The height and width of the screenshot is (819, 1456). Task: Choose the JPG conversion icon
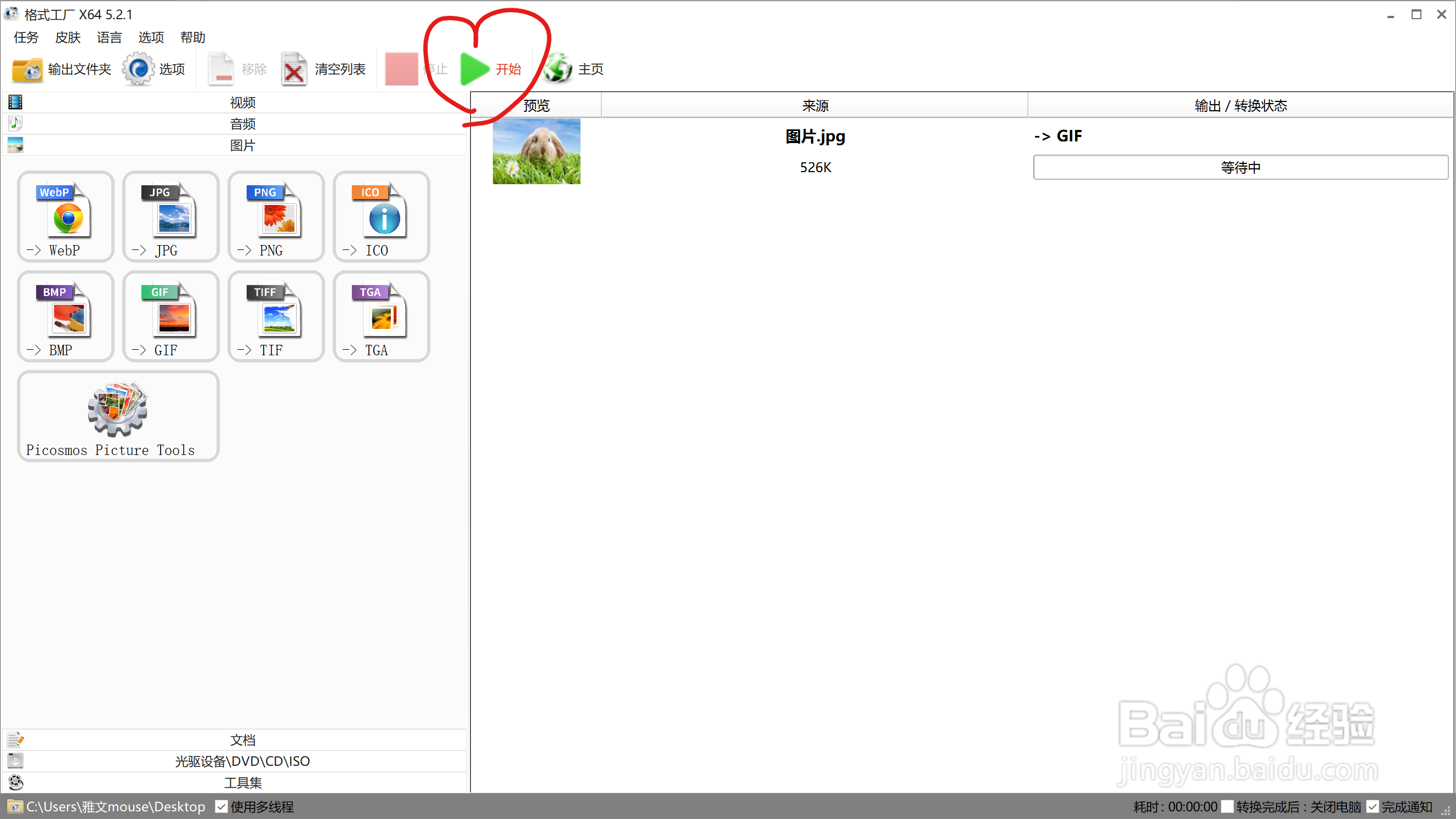pos(170,217)
